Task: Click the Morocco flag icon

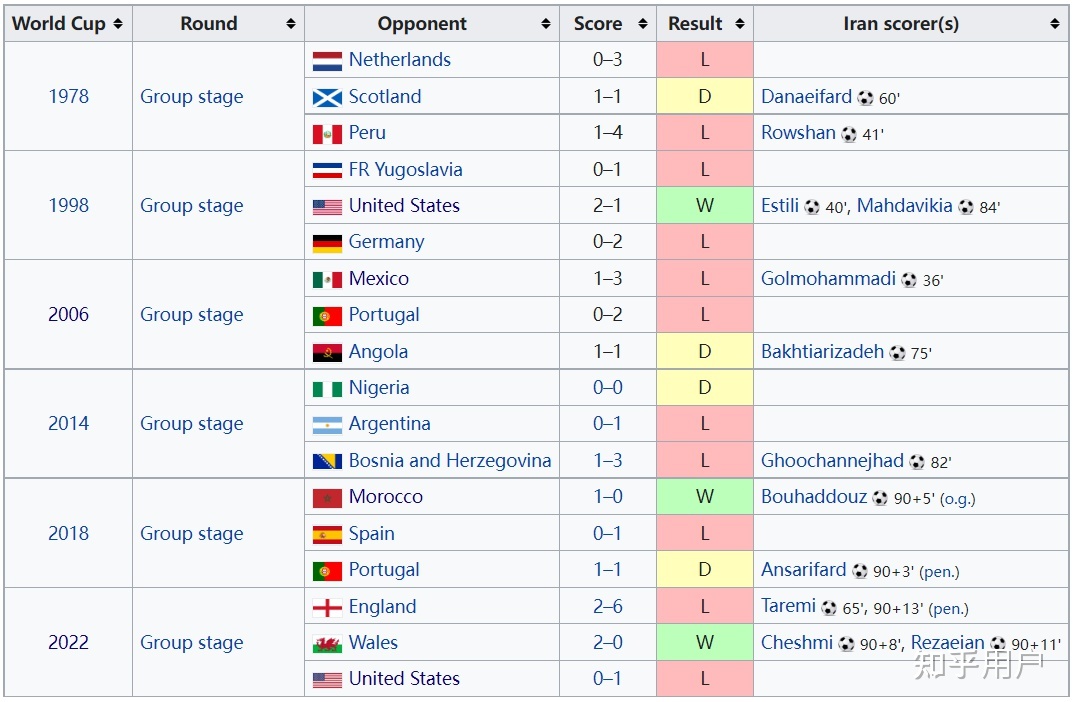Action: [x=327, y=498]
